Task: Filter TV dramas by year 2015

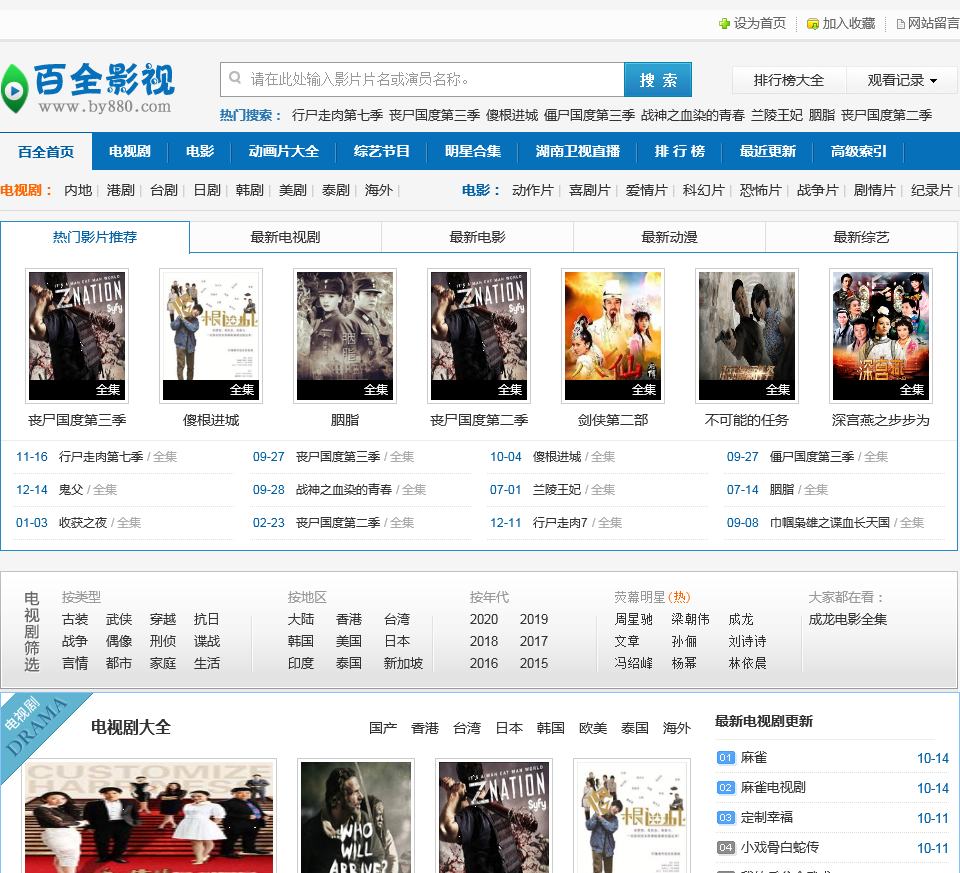Action: point(534,664)
